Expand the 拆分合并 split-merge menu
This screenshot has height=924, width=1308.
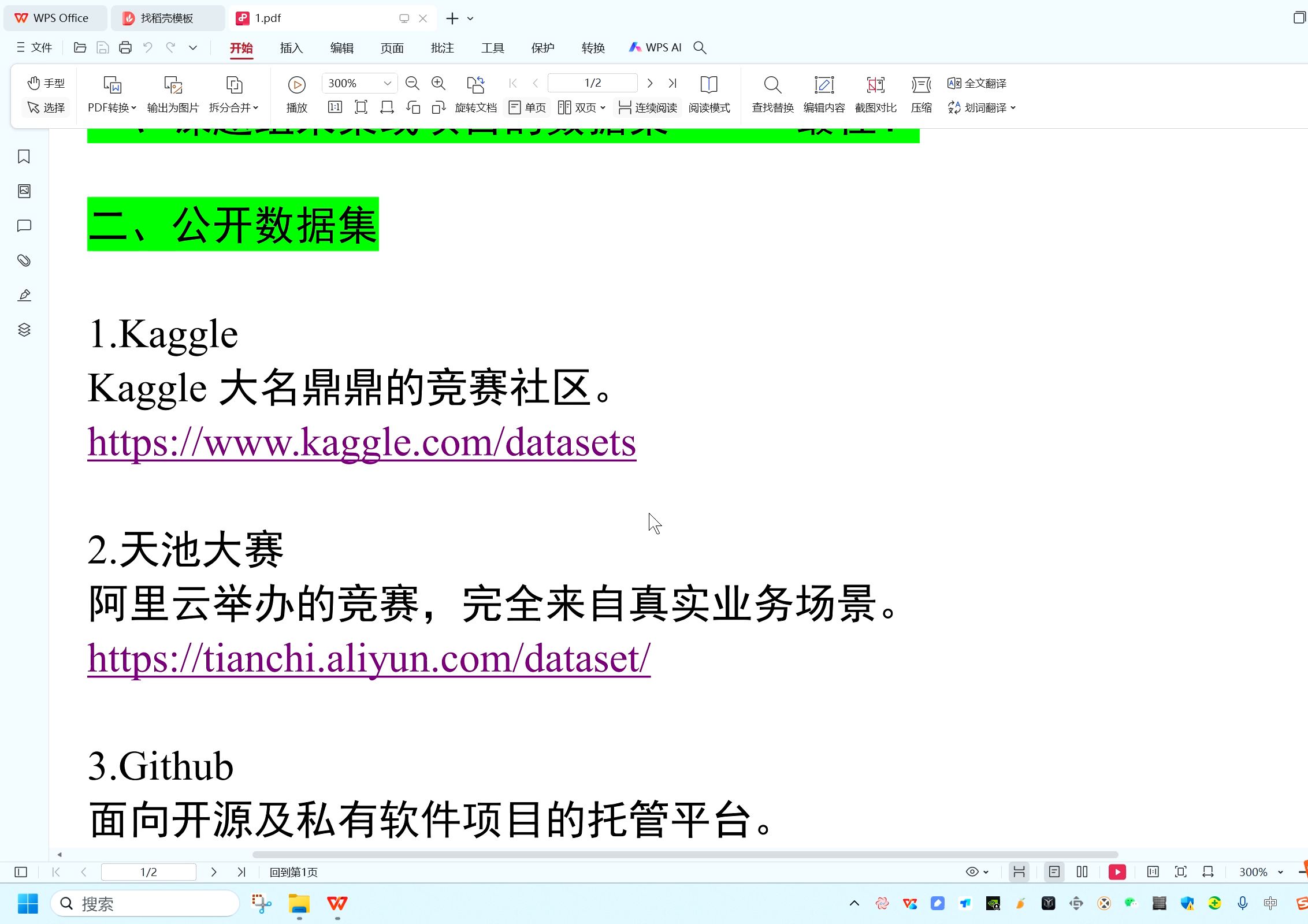click(x=234, y=95)
